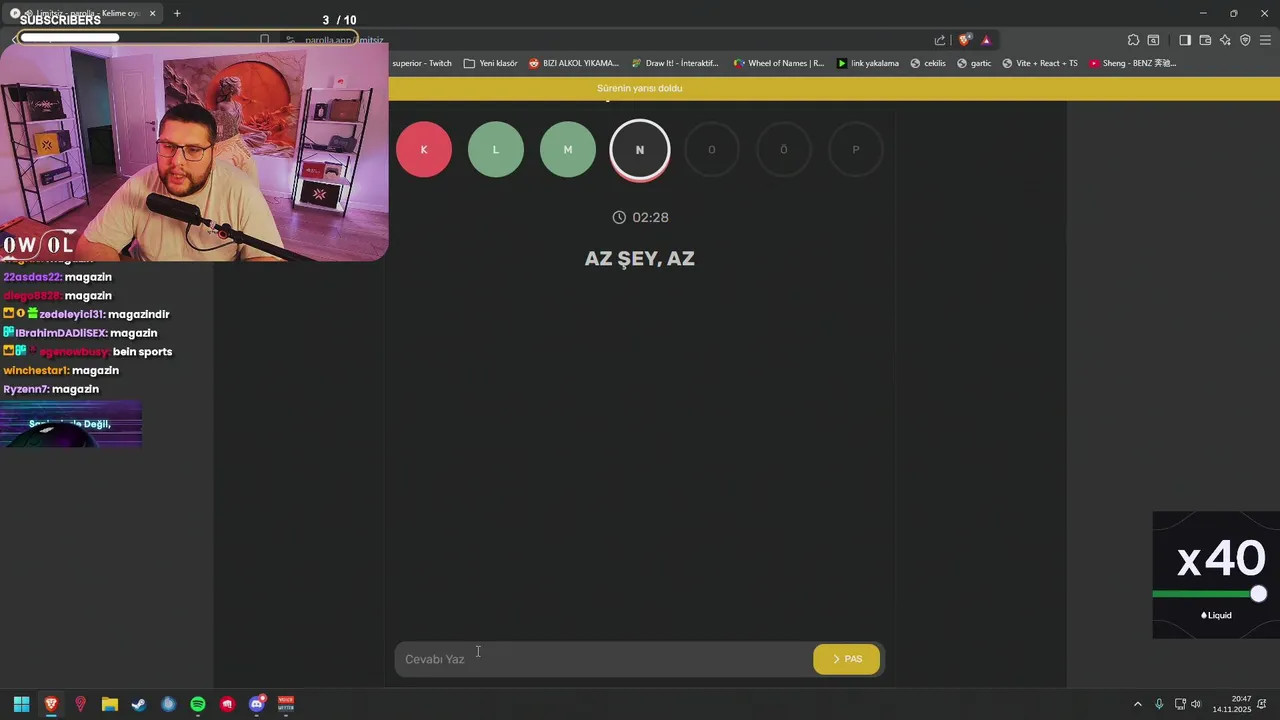The width and height of the screenshot is (1280, 720).
Task: Open the clock showing 20:47
Action: click(x=1232, y=704)
